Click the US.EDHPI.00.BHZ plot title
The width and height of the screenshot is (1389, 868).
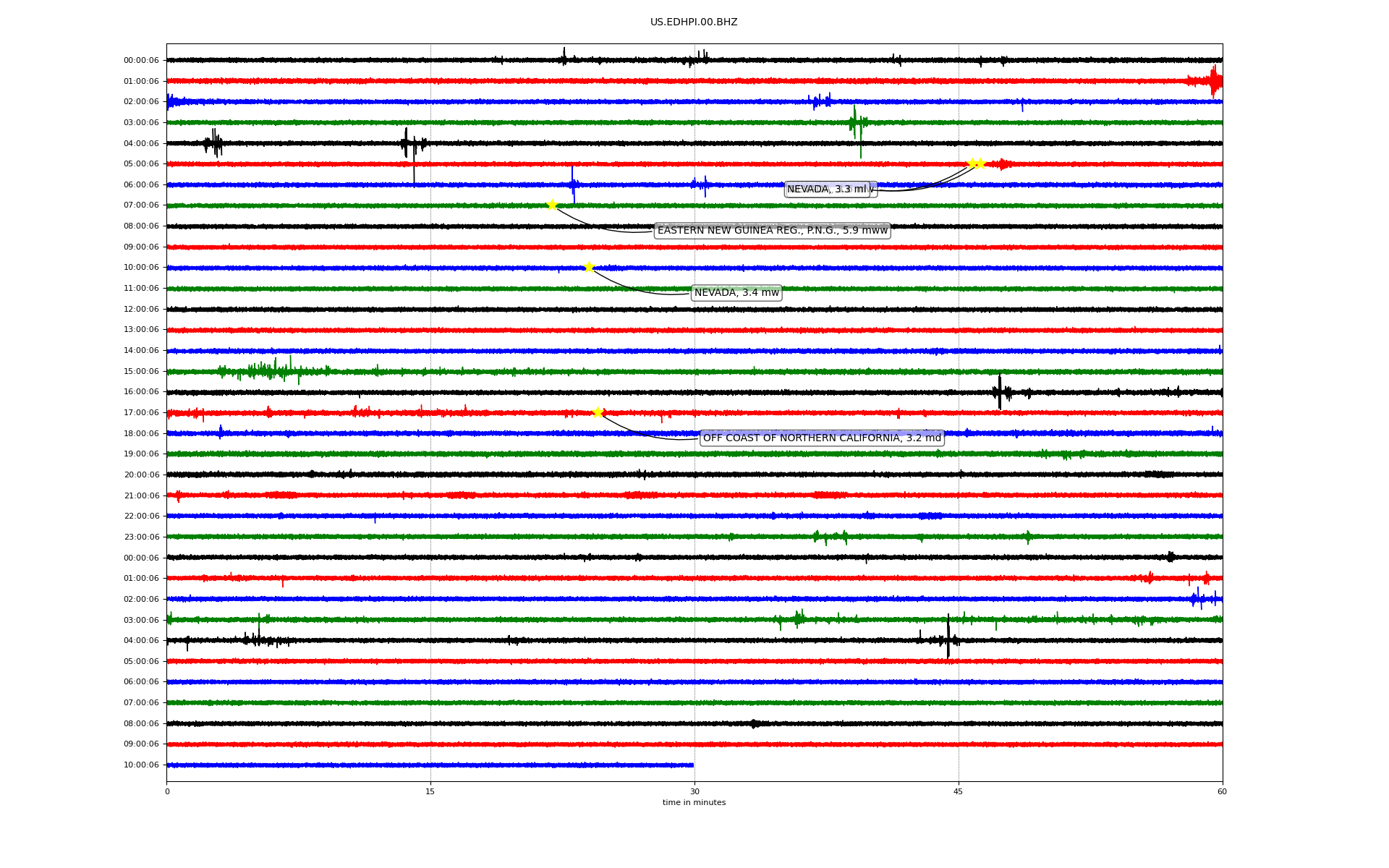coord(694,22)
